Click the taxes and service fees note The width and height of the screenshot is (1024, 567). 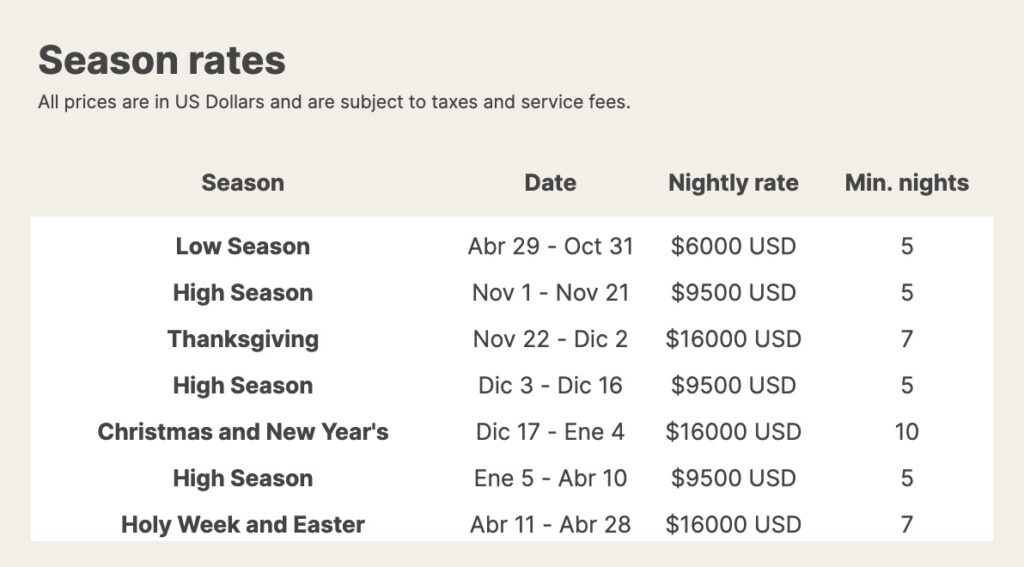[x=334, y=102]
